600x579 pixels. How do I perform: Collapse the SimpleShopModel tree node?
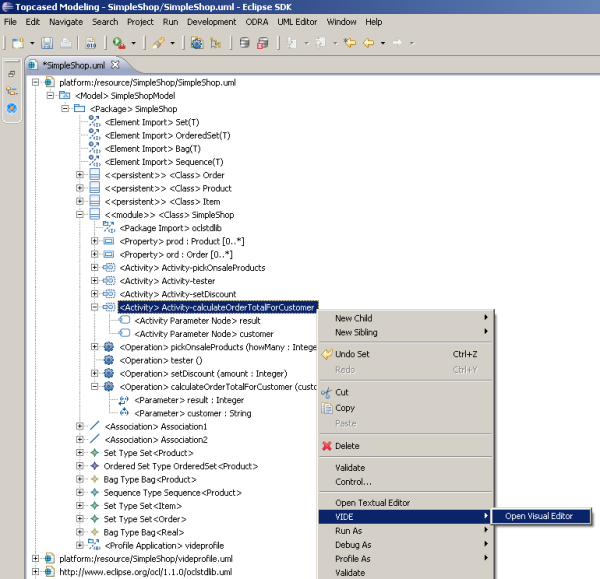tap(50, 95)
